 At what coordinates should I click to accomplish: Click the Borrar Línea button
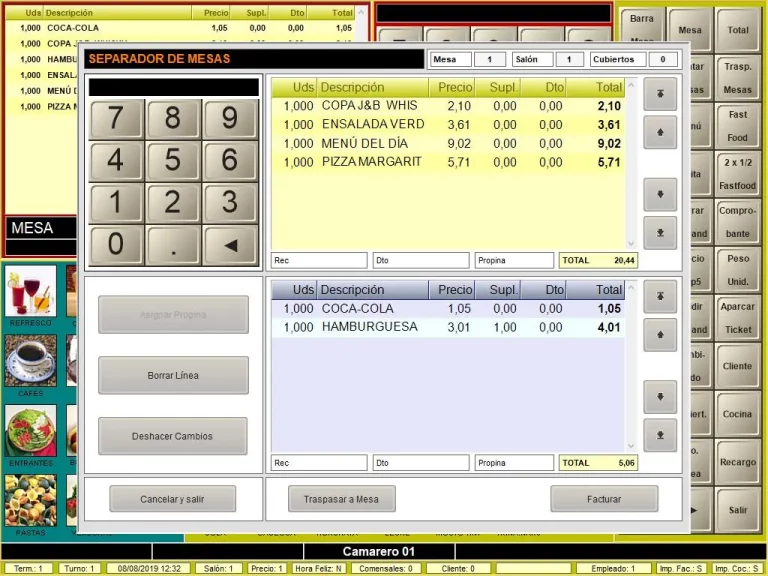click(173, 375)
